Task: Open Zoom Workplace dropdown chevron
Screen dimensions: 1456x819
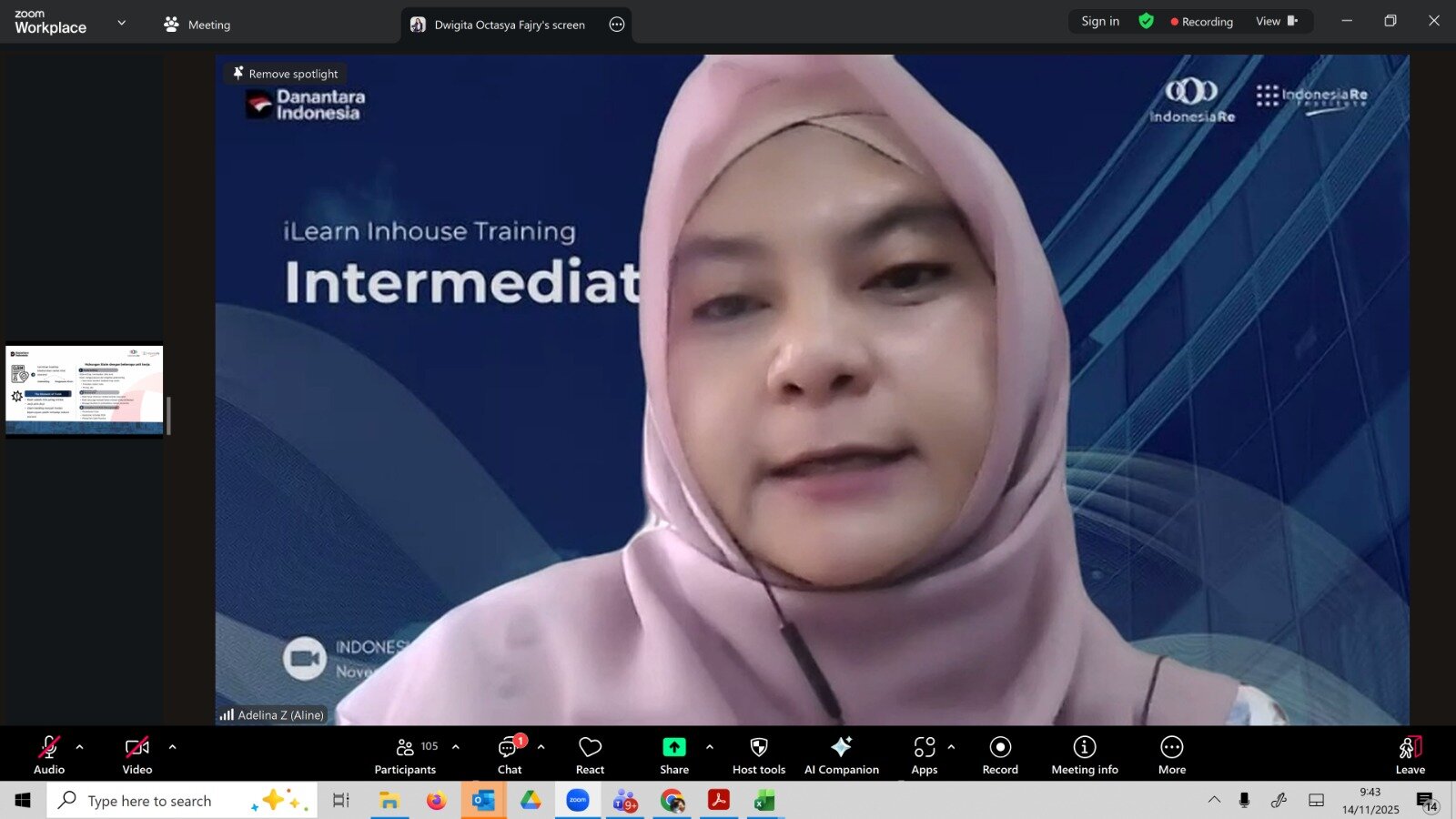Action: pos(122,23)
